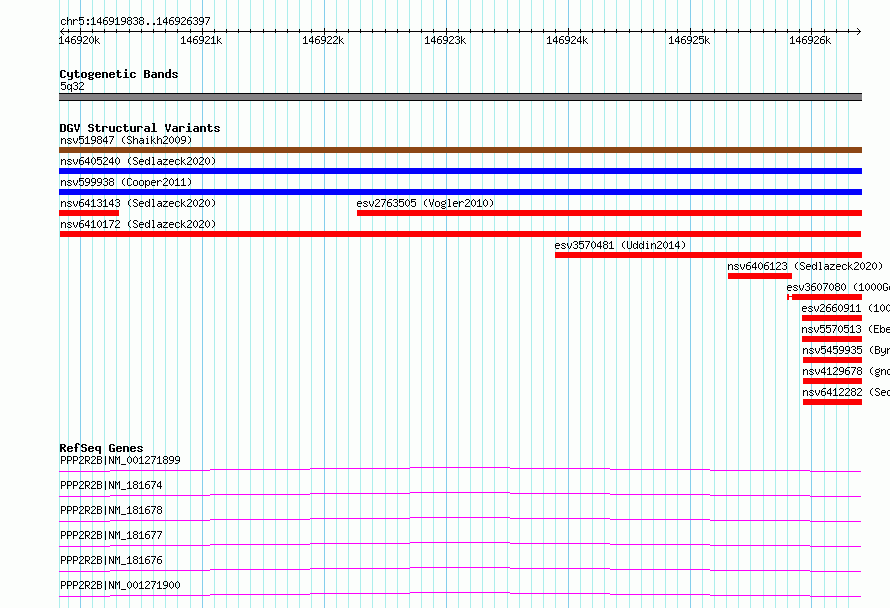
Task: Click the chr5:146919838..146926397 region label
Action: coord(135,21)
